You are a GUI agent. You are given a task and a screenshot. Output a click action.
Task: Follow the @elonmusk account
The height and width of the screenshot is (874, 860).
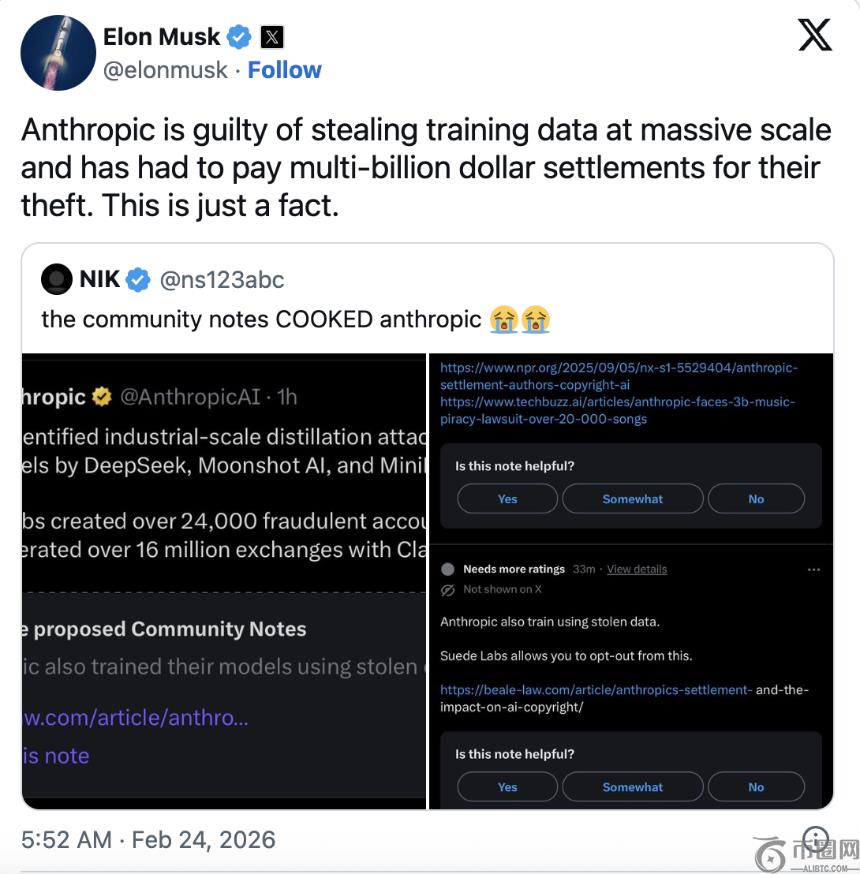284,70
